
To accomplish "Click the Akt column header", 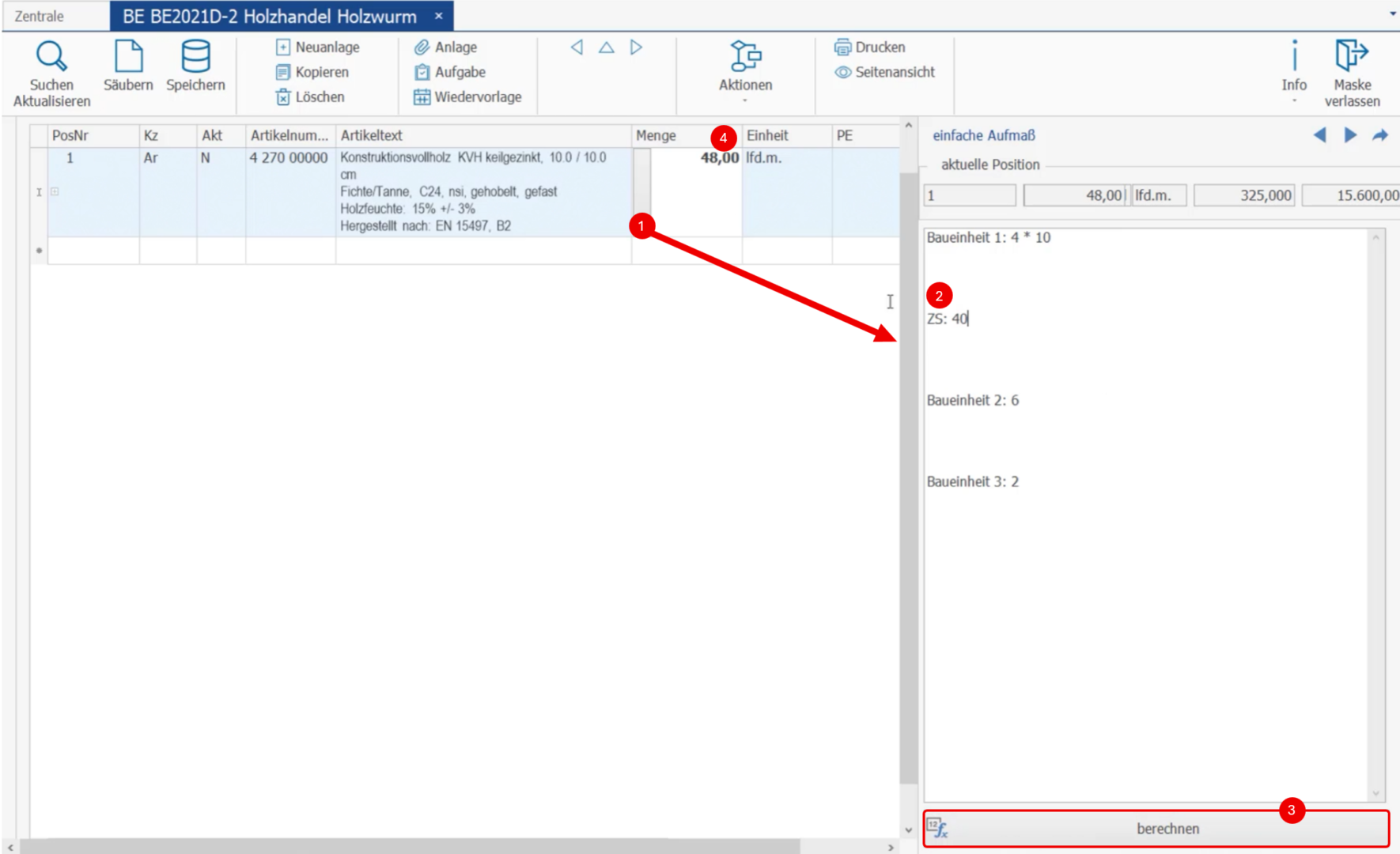I will [x=221, y=135].
